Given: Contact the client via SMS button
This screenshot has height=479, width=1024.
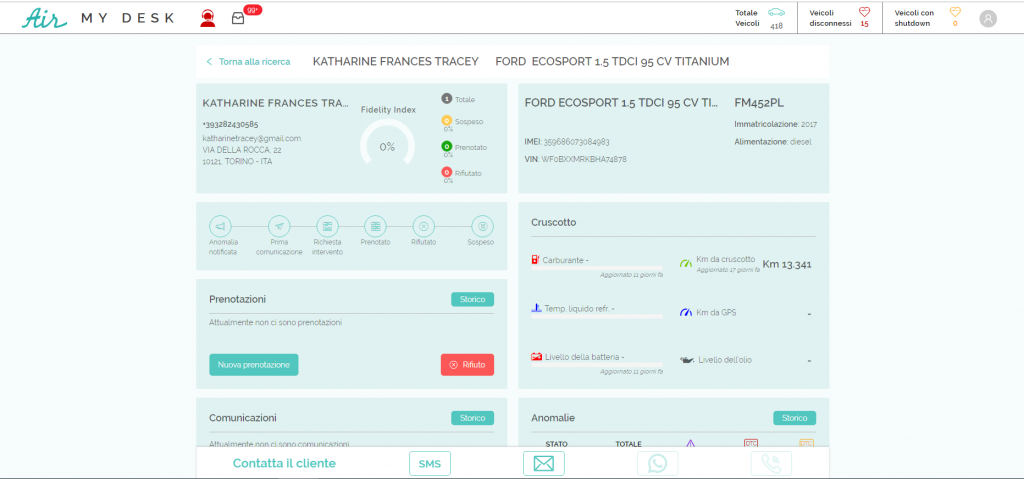Looking at the screenshot, I should (430, 464).
